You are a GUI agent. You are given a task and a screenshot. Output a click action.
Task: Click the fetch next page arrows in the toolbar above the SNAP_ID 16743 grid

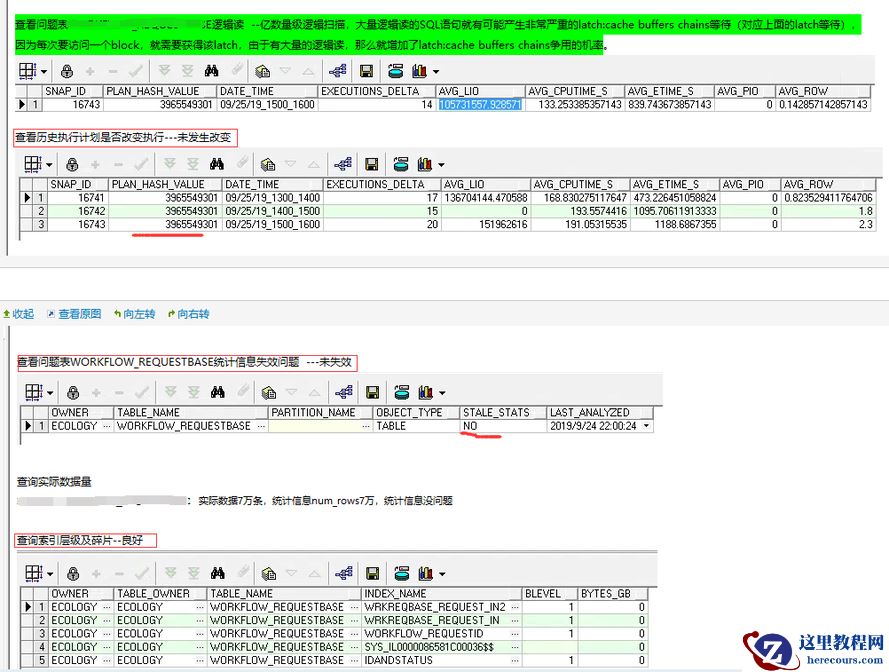point(164,71)
